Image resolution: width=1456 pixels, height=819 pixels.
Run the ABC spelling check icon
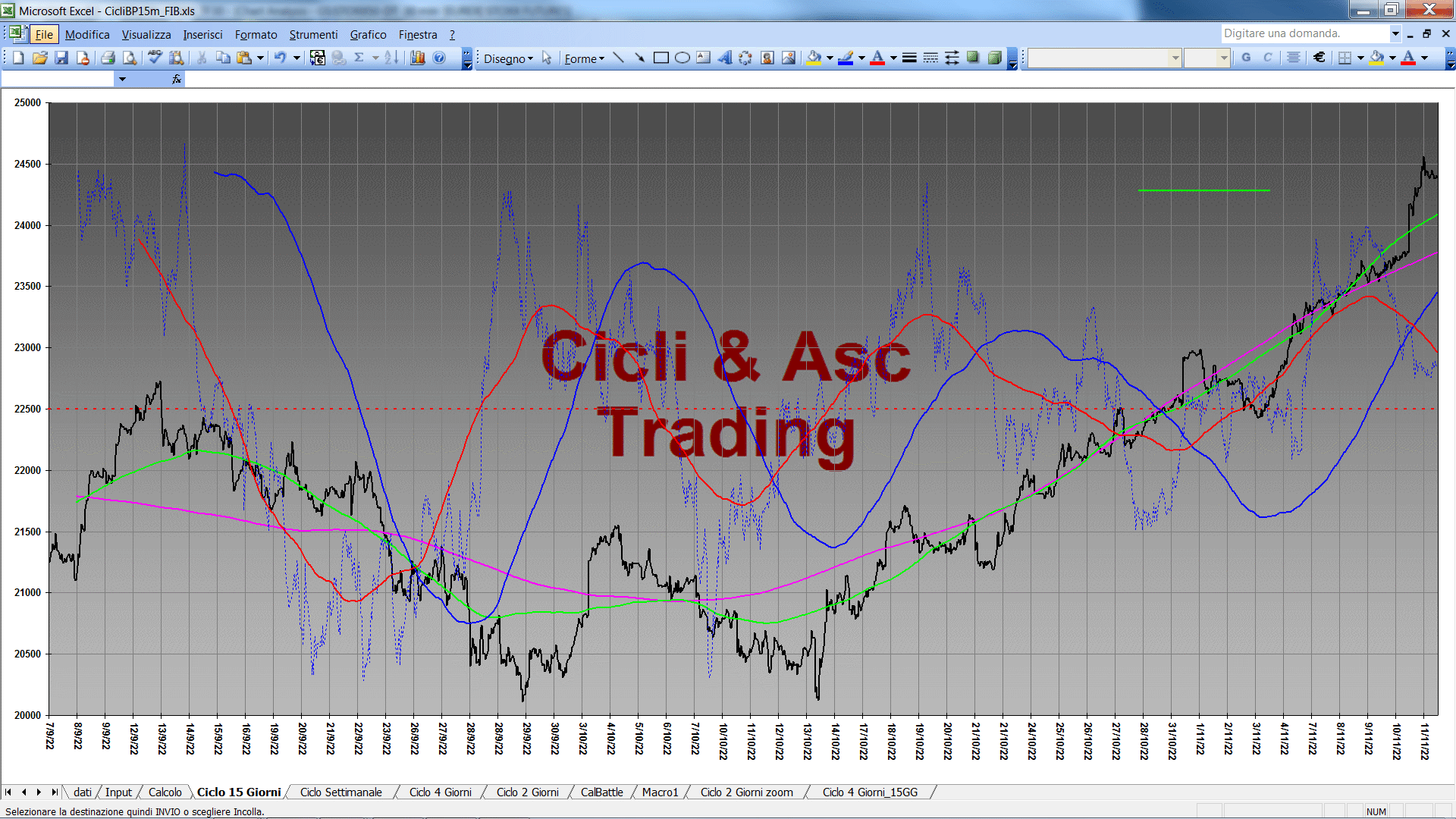(x=155, y=58)
